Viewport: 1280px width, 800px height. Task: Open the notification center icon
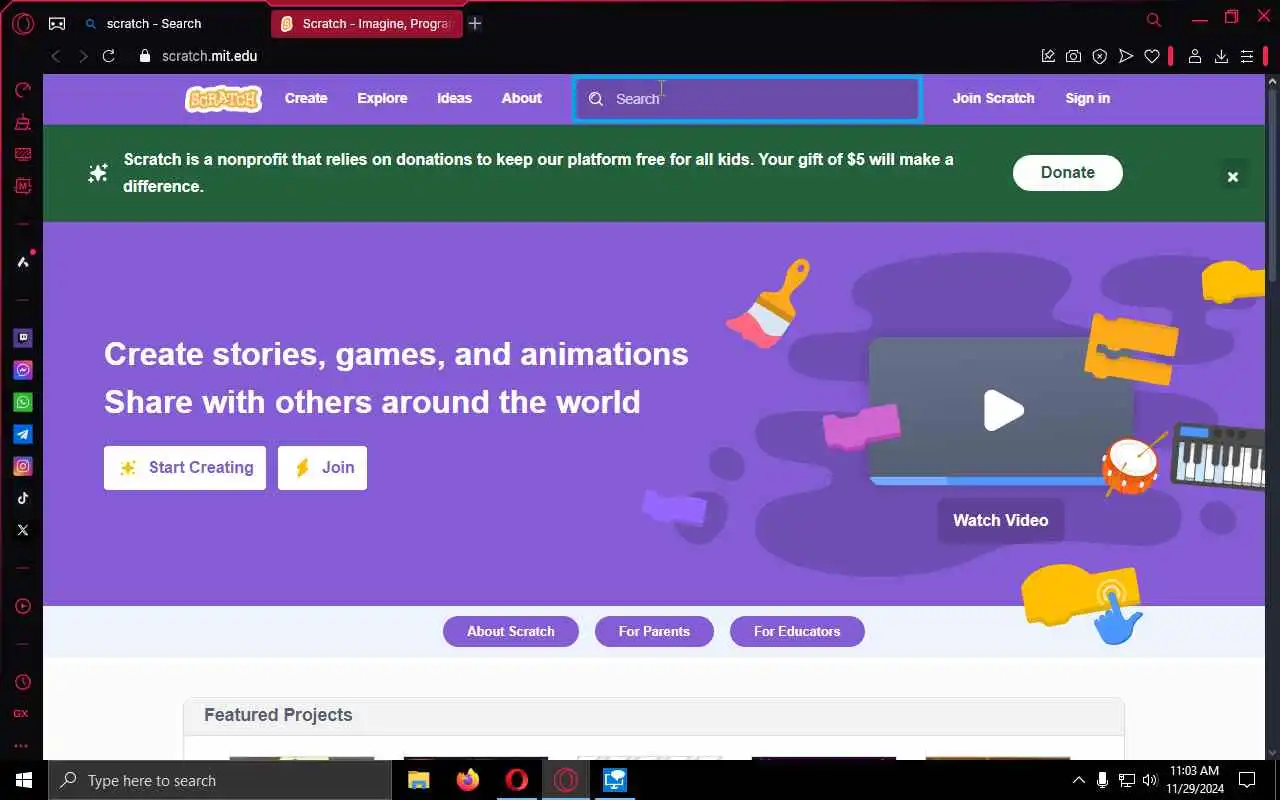1247,780
